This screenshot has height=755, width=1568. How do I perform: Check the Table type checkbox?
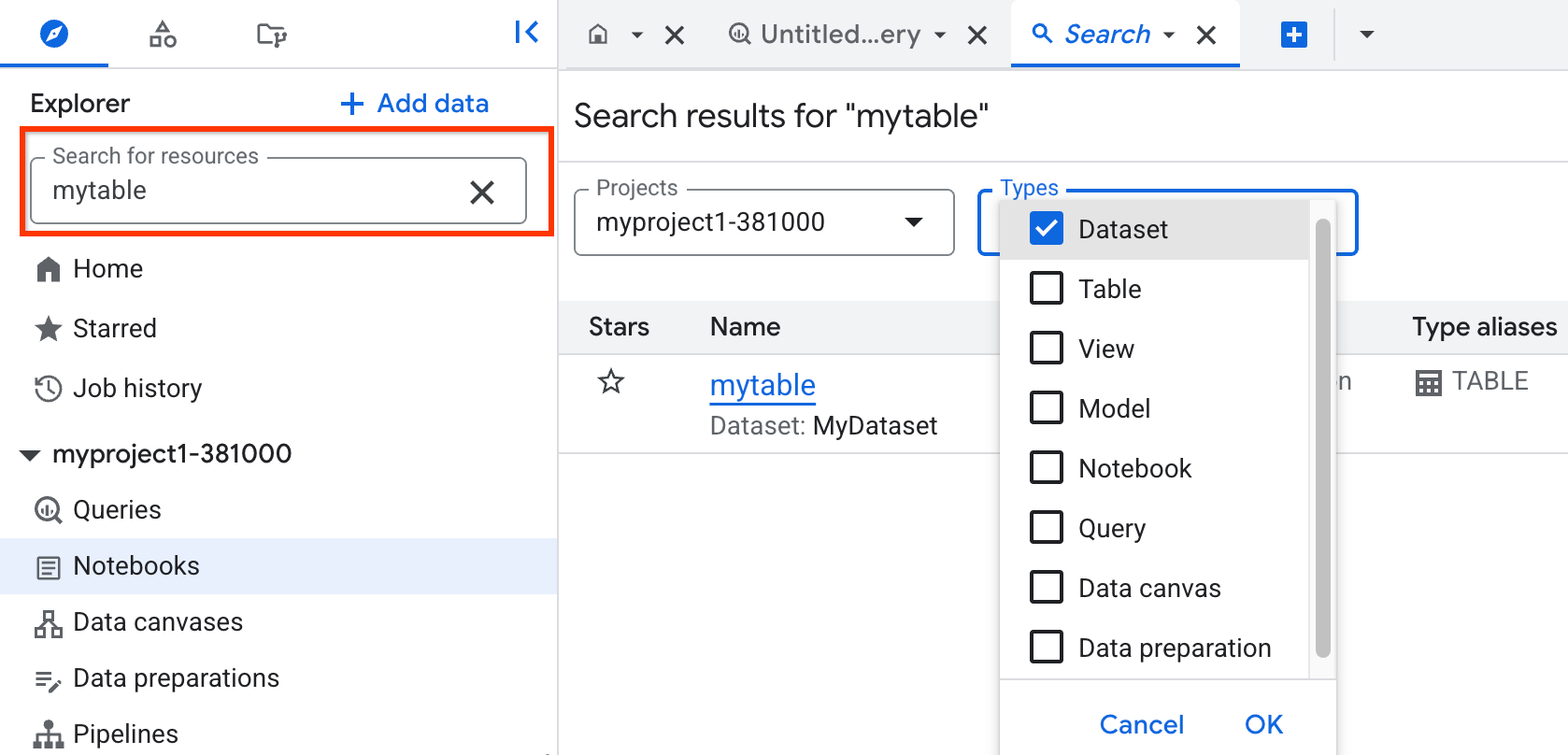[x=1046, y=289]
